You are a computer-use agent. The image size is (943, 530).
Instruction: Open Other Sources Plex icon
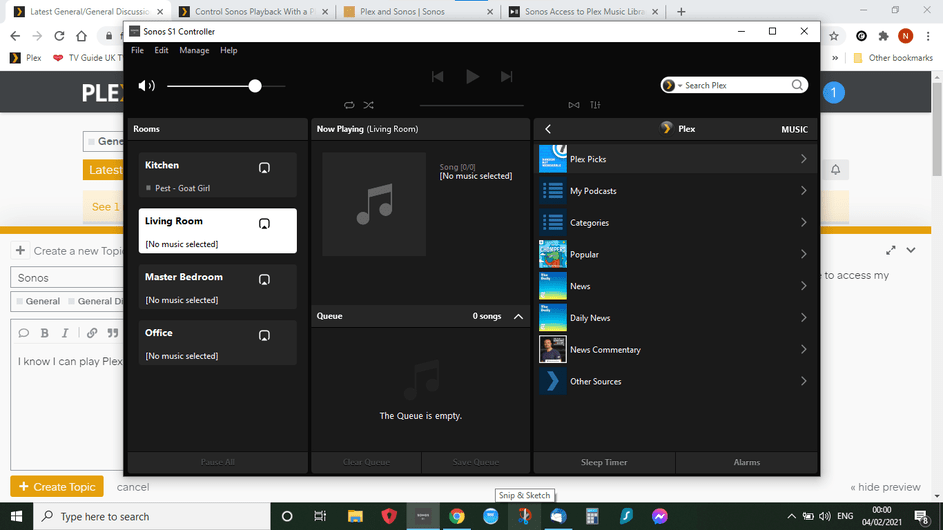point(553,381)
